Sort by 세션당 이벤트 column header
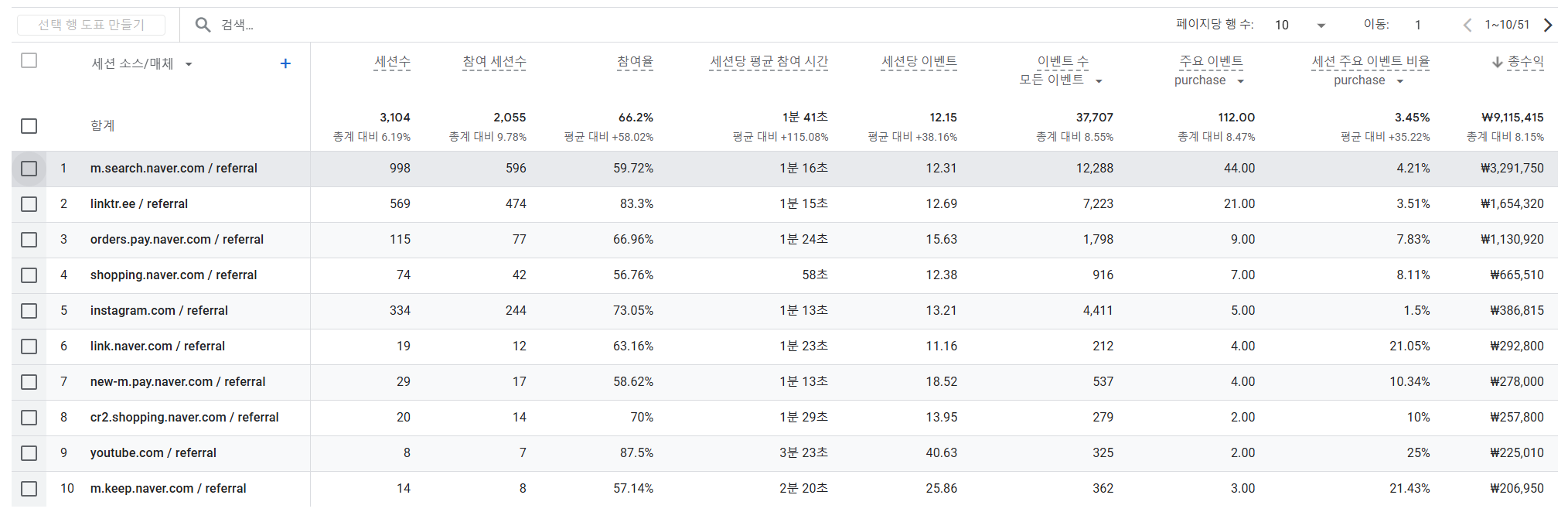 919,62
